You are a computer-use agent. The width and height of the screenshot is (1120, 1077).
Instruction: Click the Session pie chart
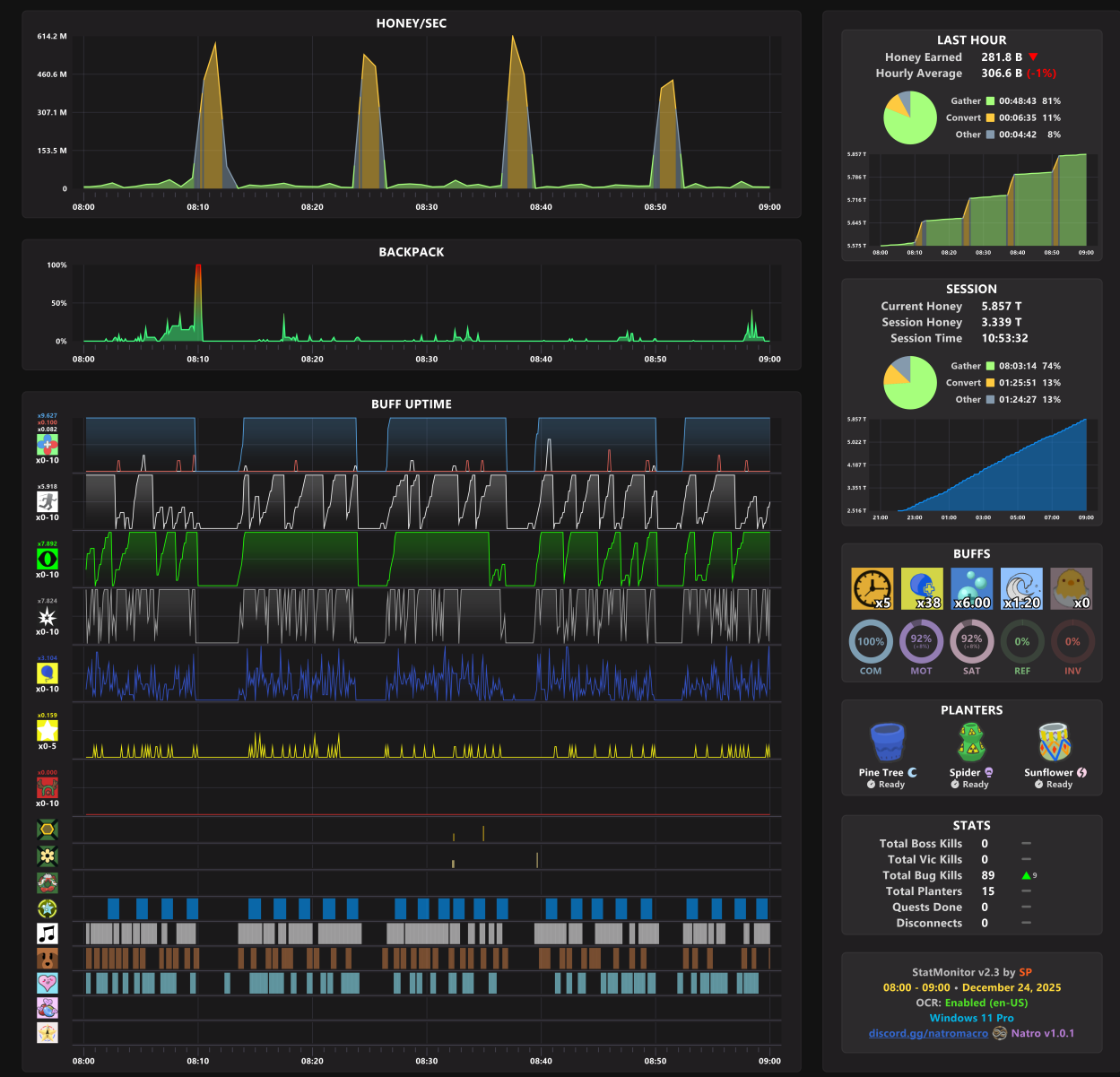click(910, 382)
